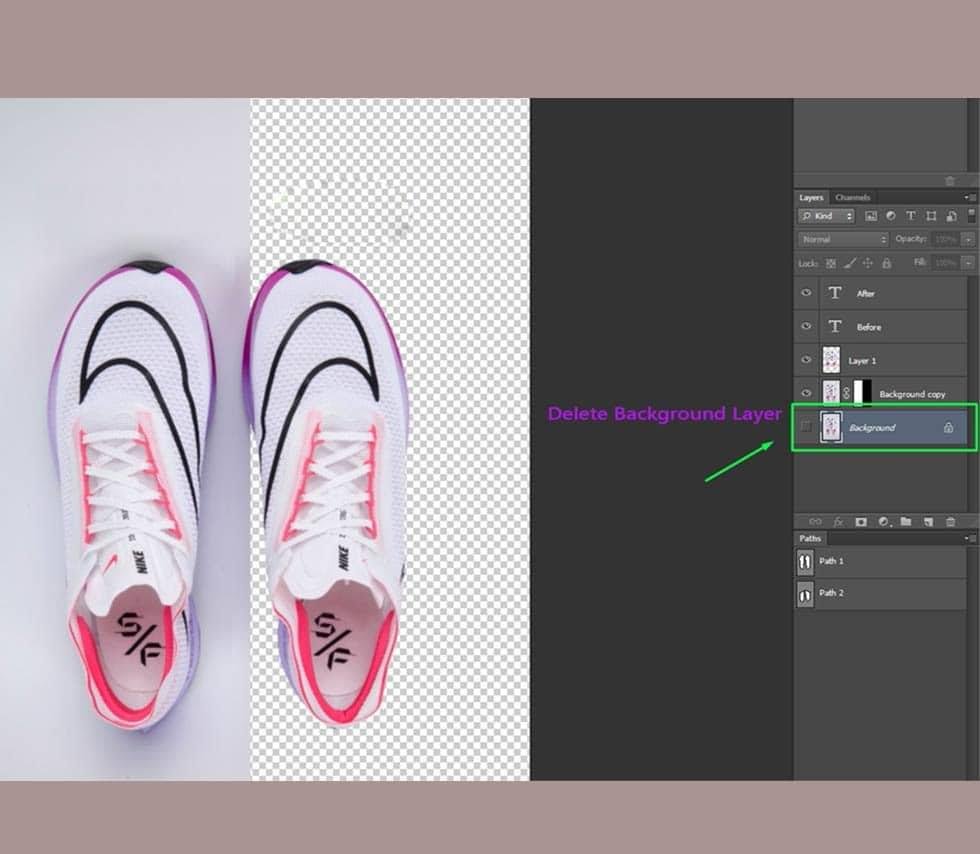Add a layer style with fx icon
The width and height of the screenshot is (980, 854).
(x=838, y=521)
